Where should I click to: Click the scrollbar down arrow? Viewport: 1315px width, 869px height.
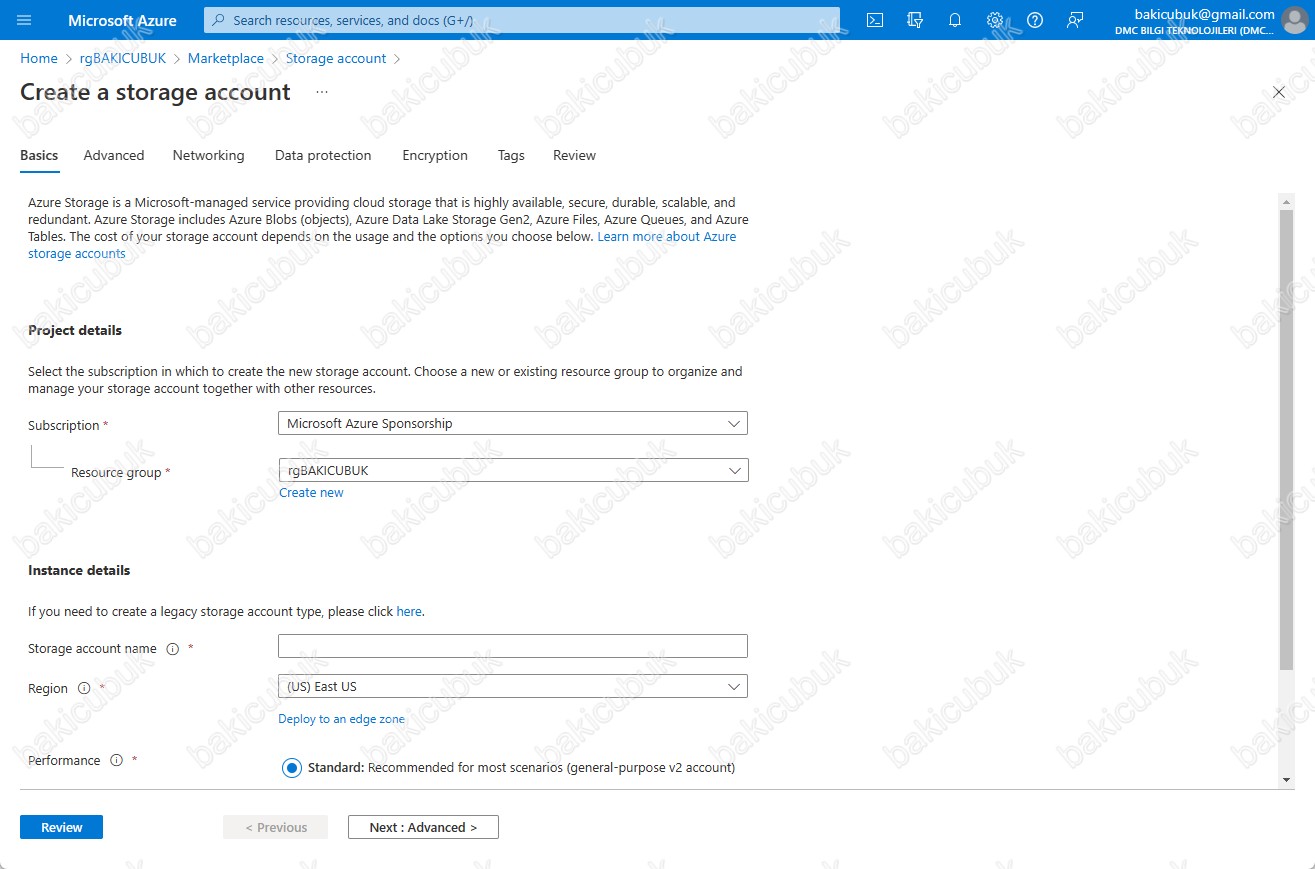coord(1286,779)
